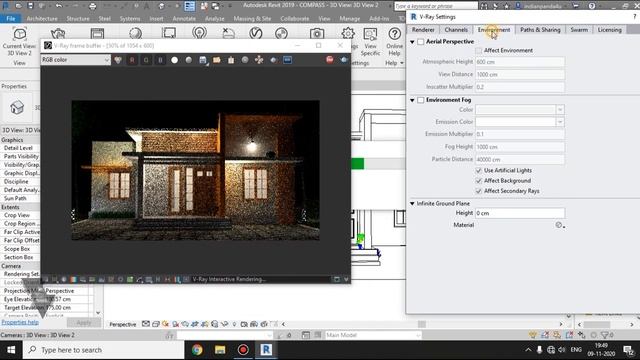
Task: Switch to the Renderer tab
Action: 423,30
